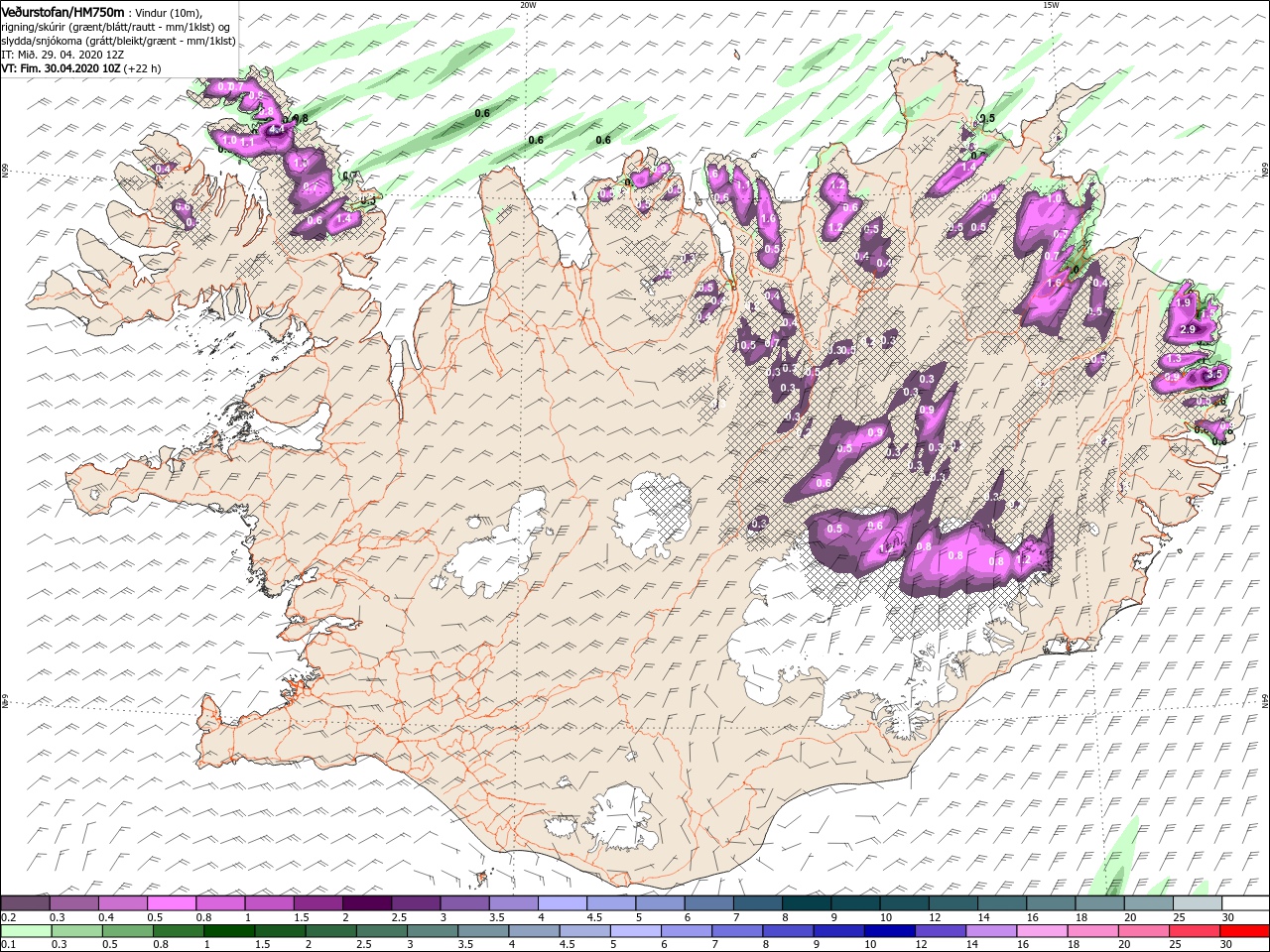Click the 1.9 snowfall value on the east coast
1270x952 pixels.
tap(1182, 302)
